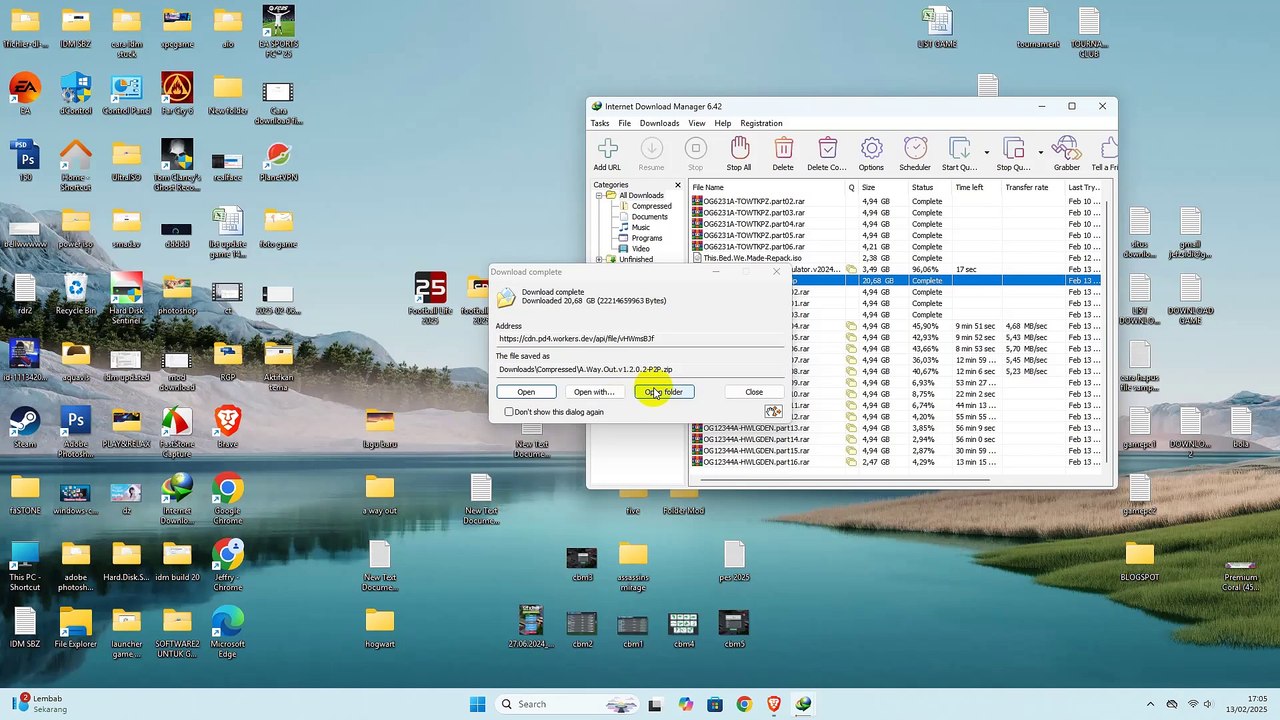Open the Start Queue dropdown arrow
The height and width of the screenshot is (720, 1280).
pyautogui.click(x=986, y=153)
